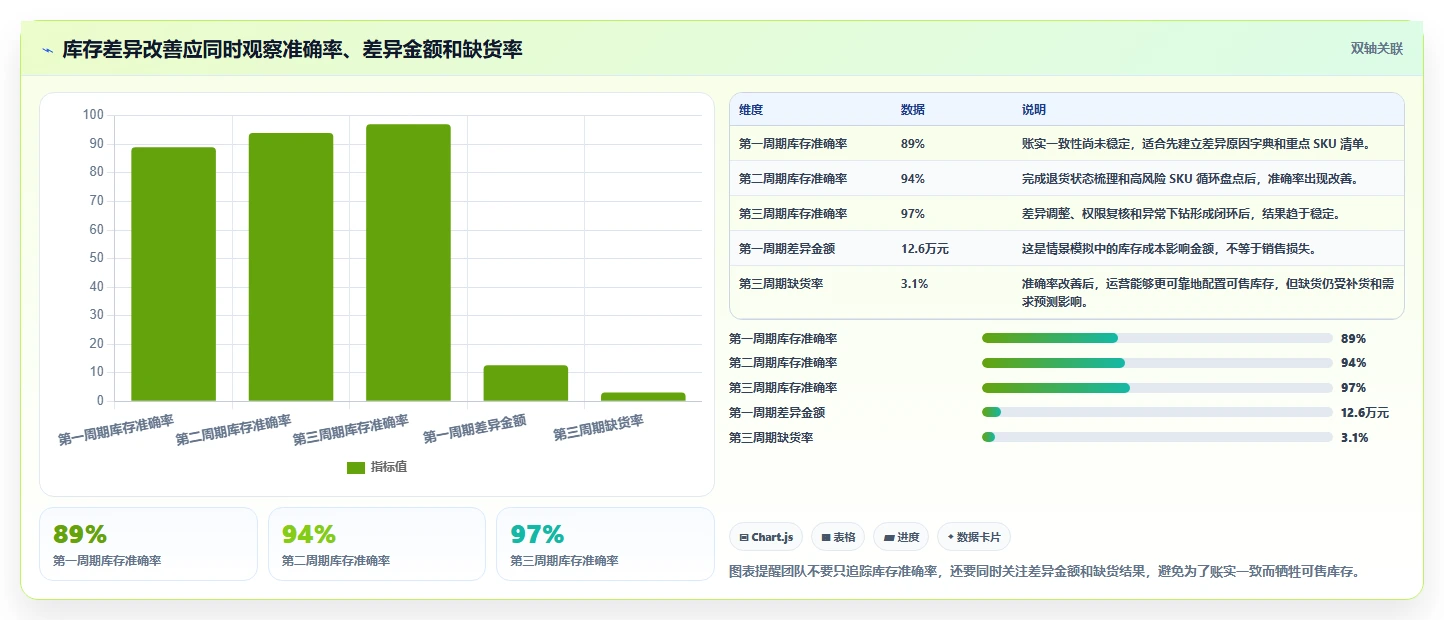Click the 数据 column header

point(913,110)
